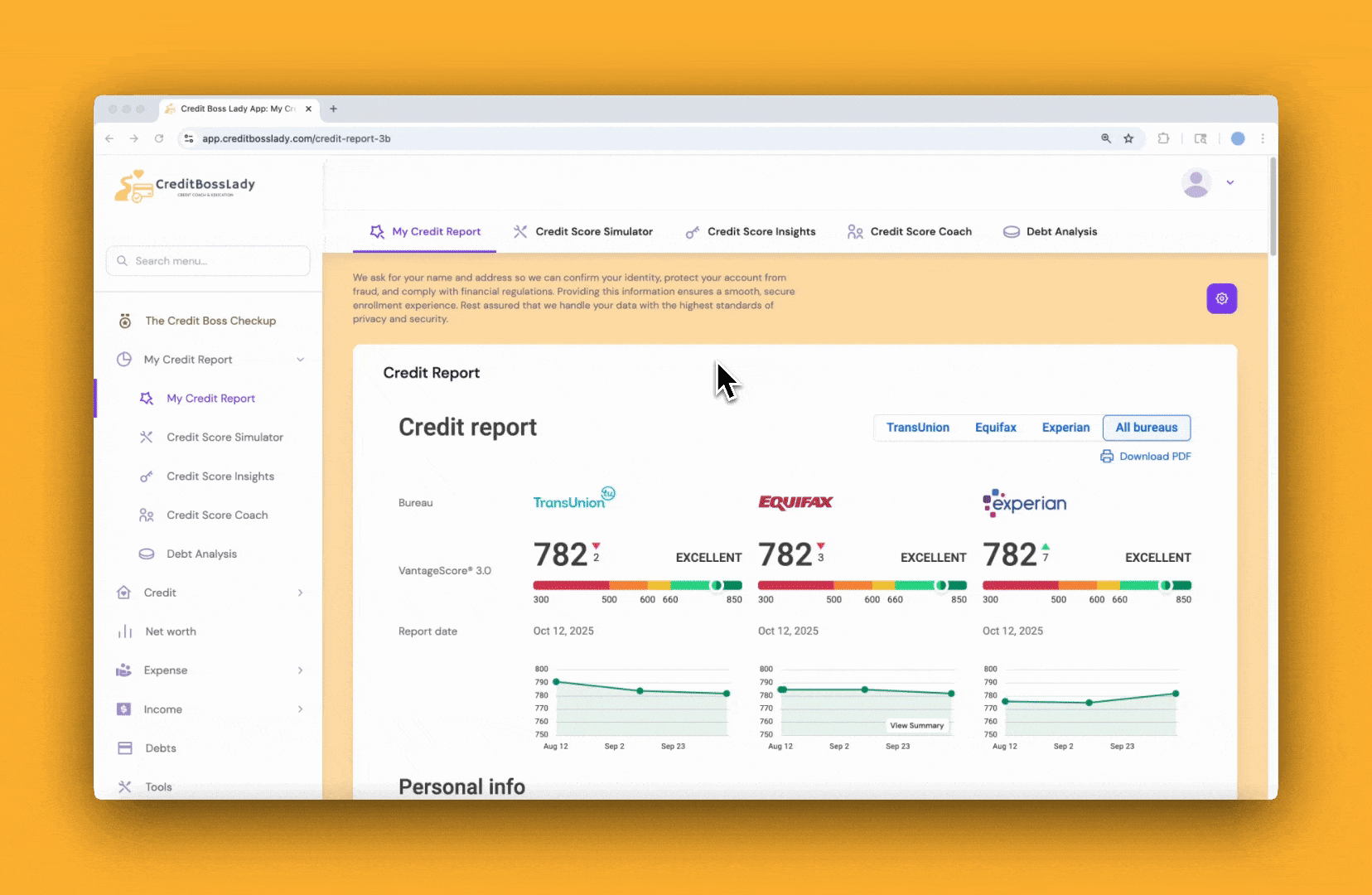Click the Net worth bar-chart icon
Image resolution: width=1372 pixels, height=895 pixels.
124,631
